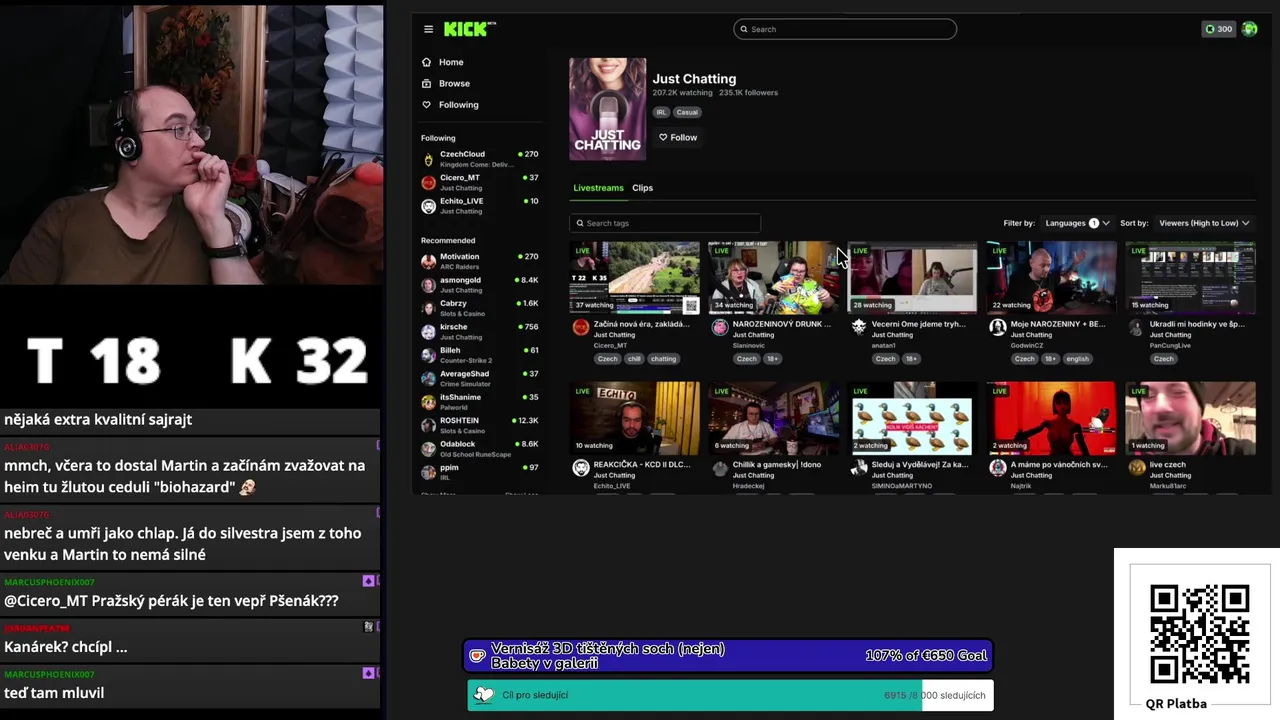Screen dimensions: 1280x720
Task: Open Billeh avatar in Recommended list
Action: point(428,355)
